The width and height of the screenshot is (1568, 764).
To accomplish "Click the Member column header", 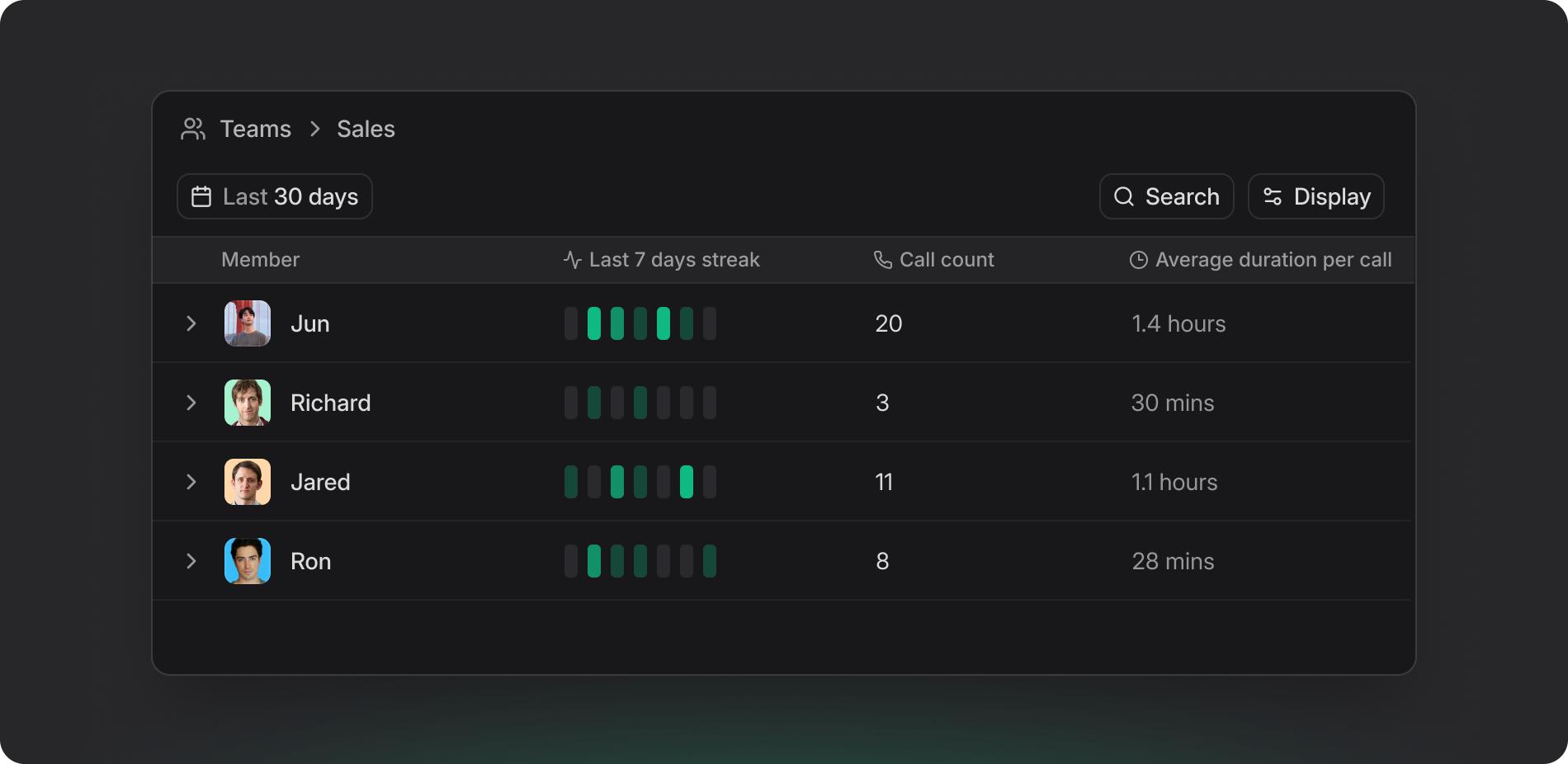I will pyautogui.click(x=260, y=259).
